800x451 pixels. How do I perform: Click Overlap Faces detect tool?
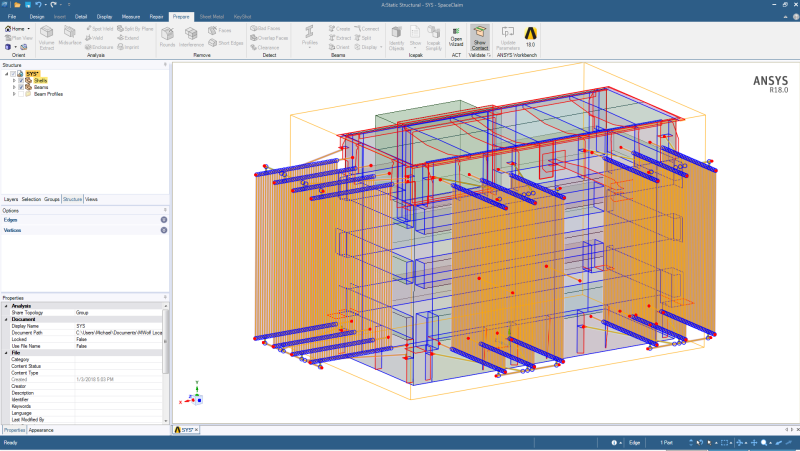[x=269, y=38]
